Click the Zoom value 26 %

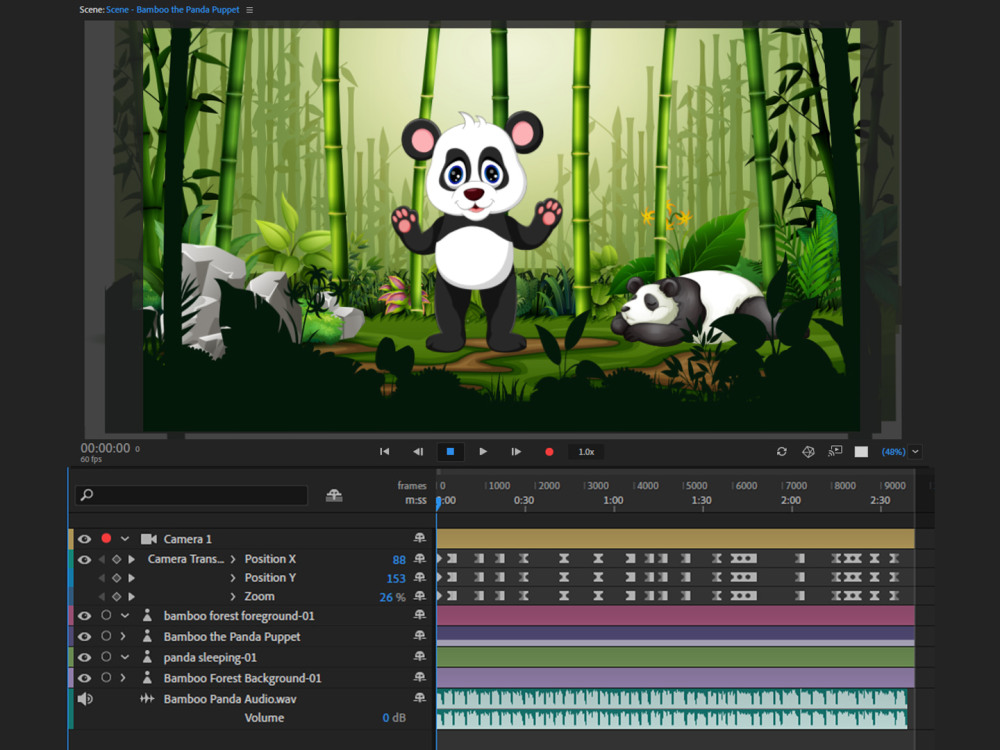(392, 597)
